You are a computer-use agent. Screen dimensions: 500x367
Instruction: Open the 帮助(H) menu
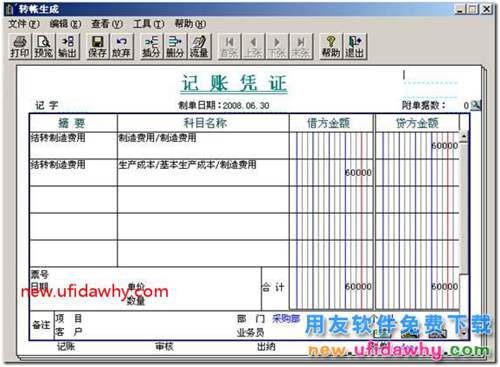tap(190, 24)
